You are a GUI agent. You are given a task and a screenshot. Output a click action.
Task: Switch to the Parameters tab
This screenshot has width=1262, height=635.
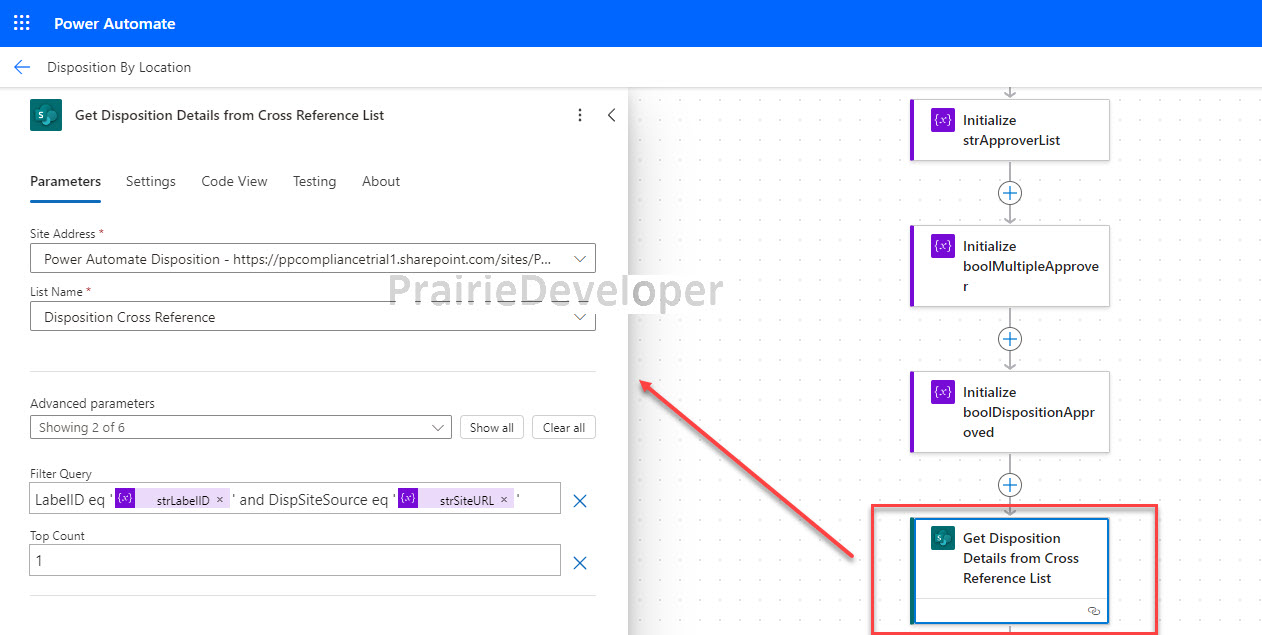[x=65, y=182]
